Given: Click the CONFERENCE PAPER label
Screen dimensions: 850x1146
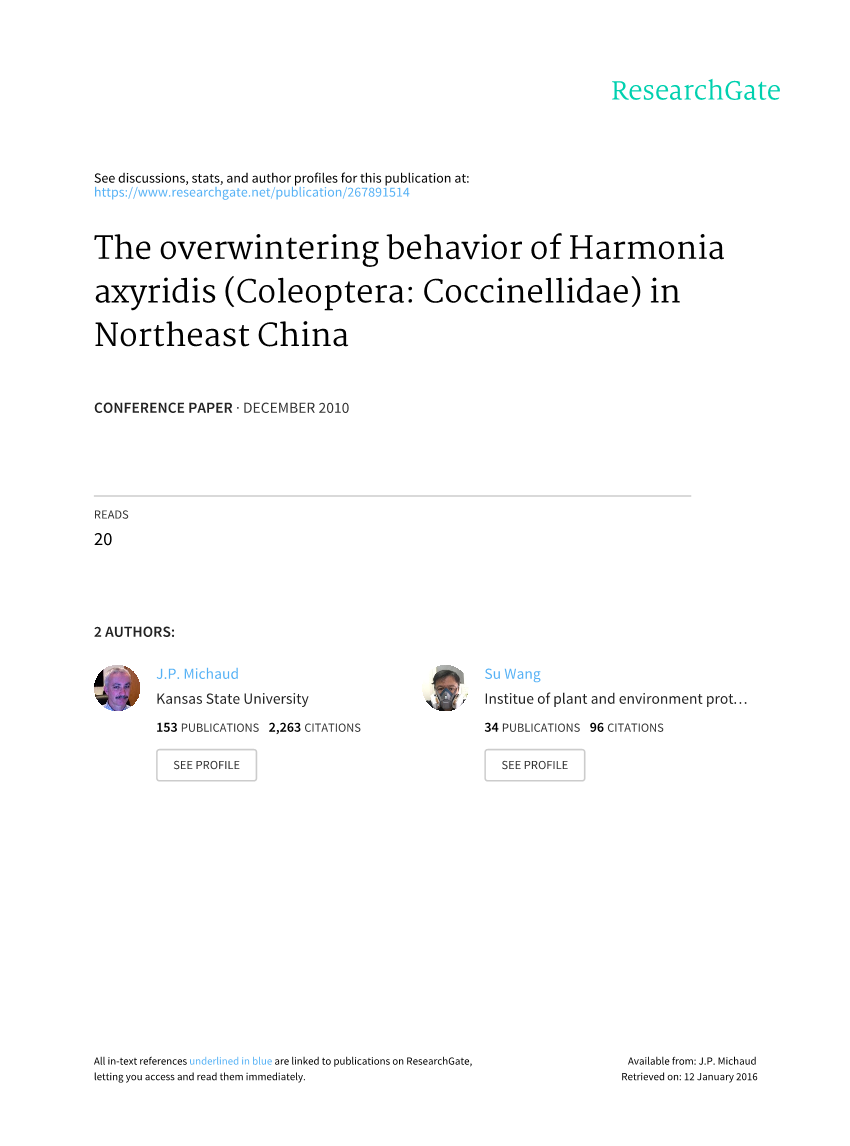Looking at the screenshot, I should 162,408.
